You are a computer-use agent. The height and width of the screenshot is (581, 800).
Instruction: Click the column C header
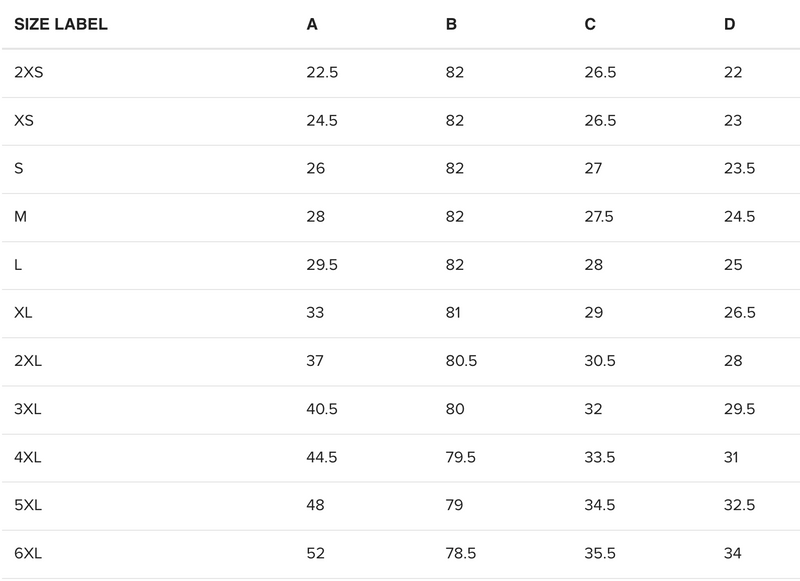(x=590, y=25)
